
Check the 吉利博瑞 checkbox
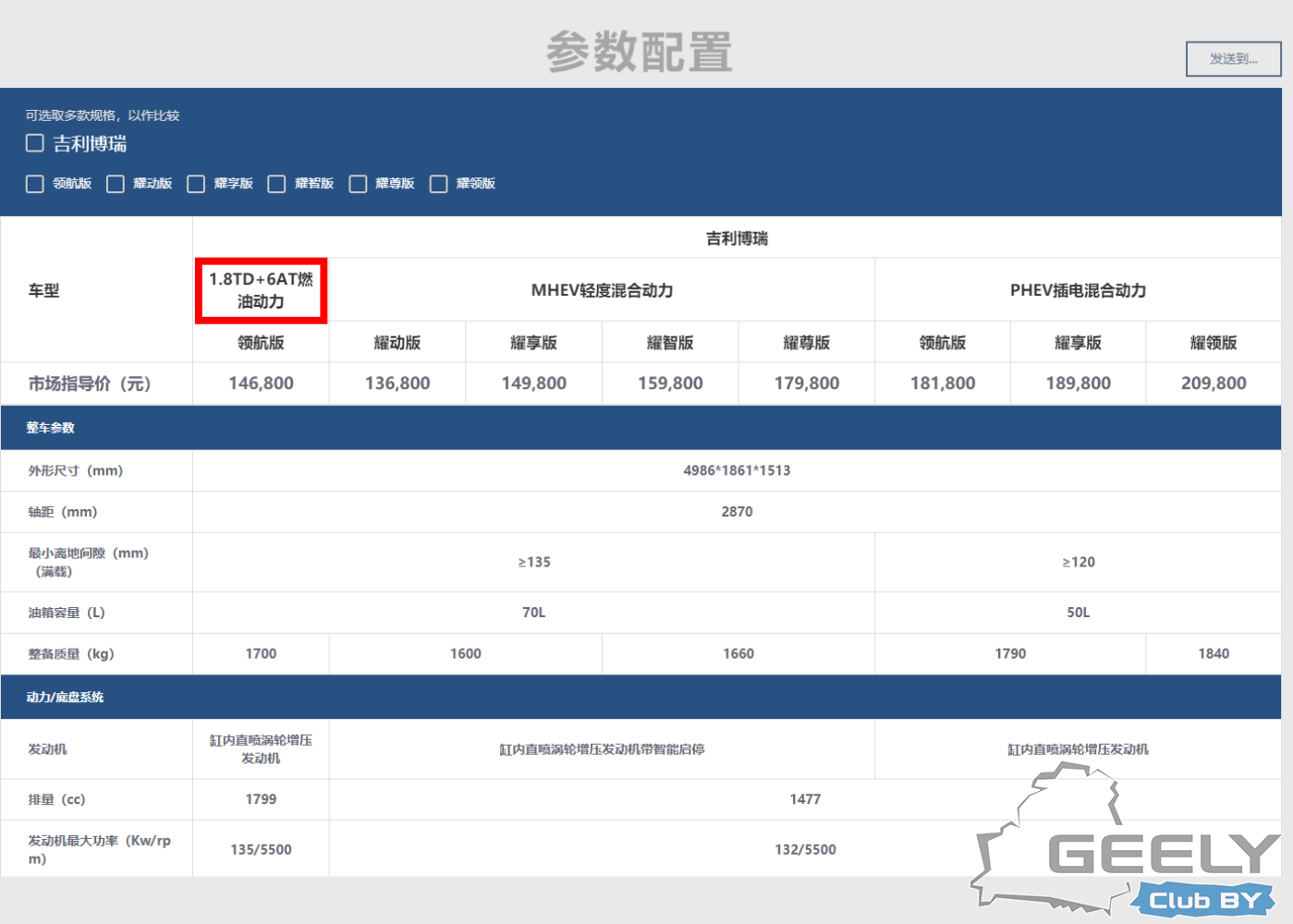35,143
